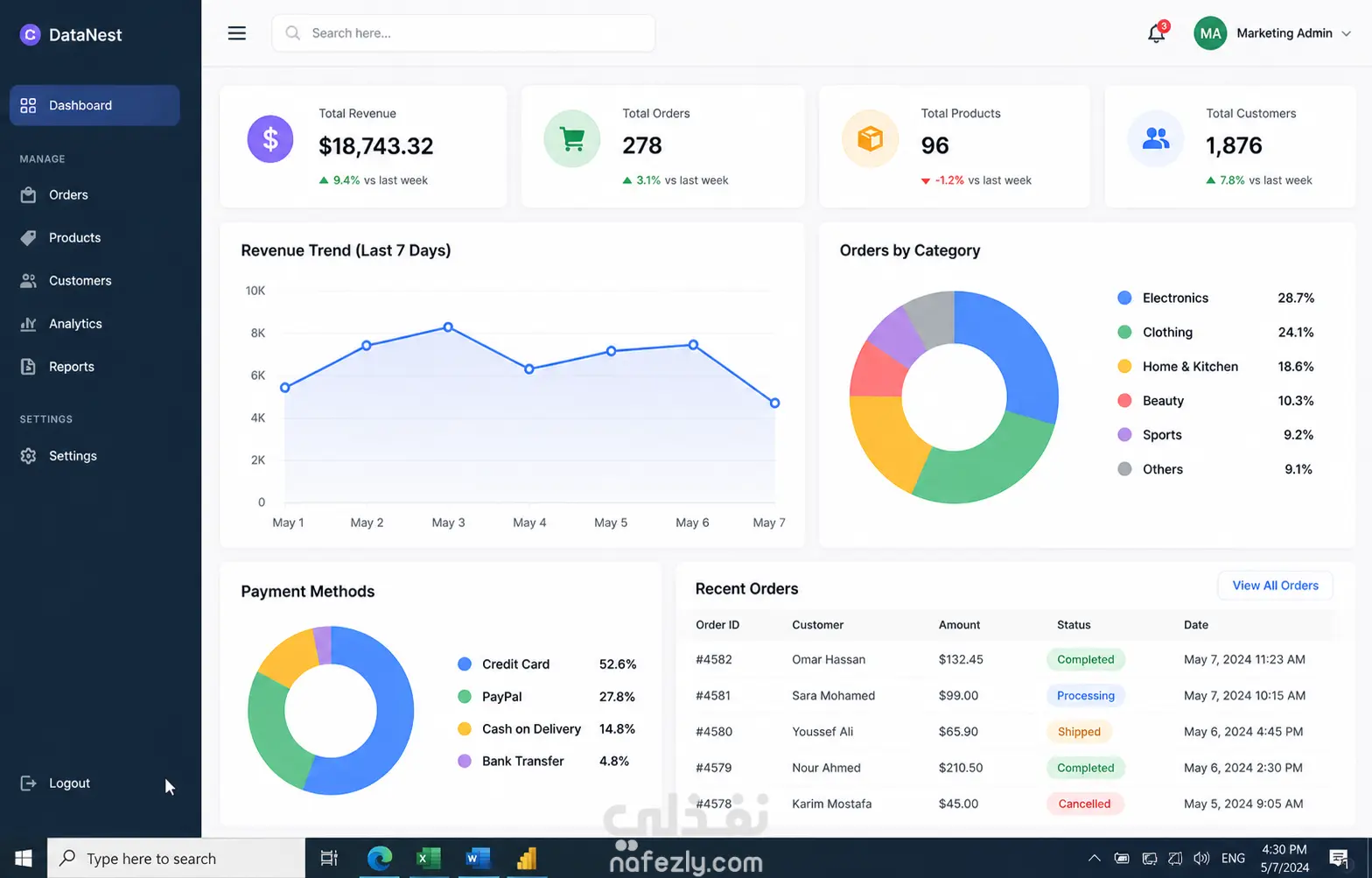The width and height of the screenshot is (1372, 878).
Task: Click the Total Products box icon
Action: click(x=870, y=138)
